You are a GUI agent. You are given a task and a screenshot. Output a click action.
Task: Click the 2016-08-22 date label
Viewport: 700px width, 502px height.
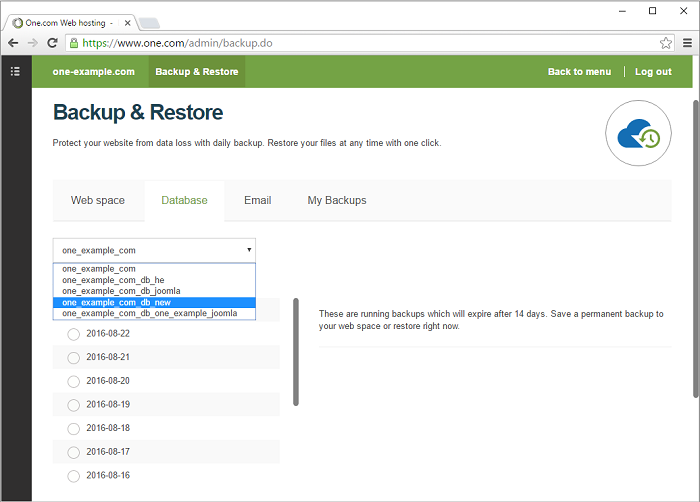(108, 334)
